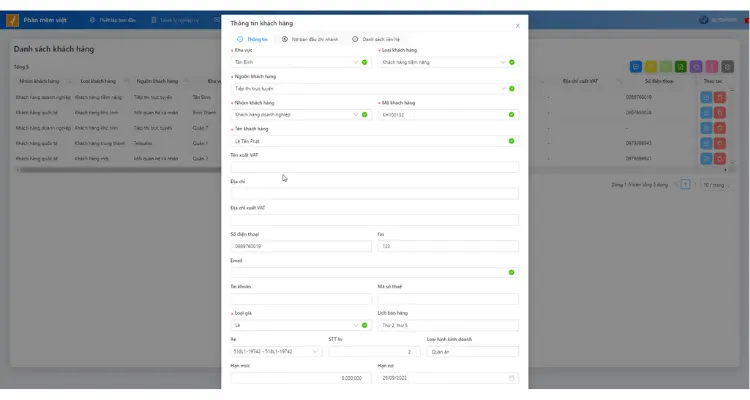Screen dimensions: 750x400
Task: Focus the Mã số thuế input field
Action: point(448,299)
